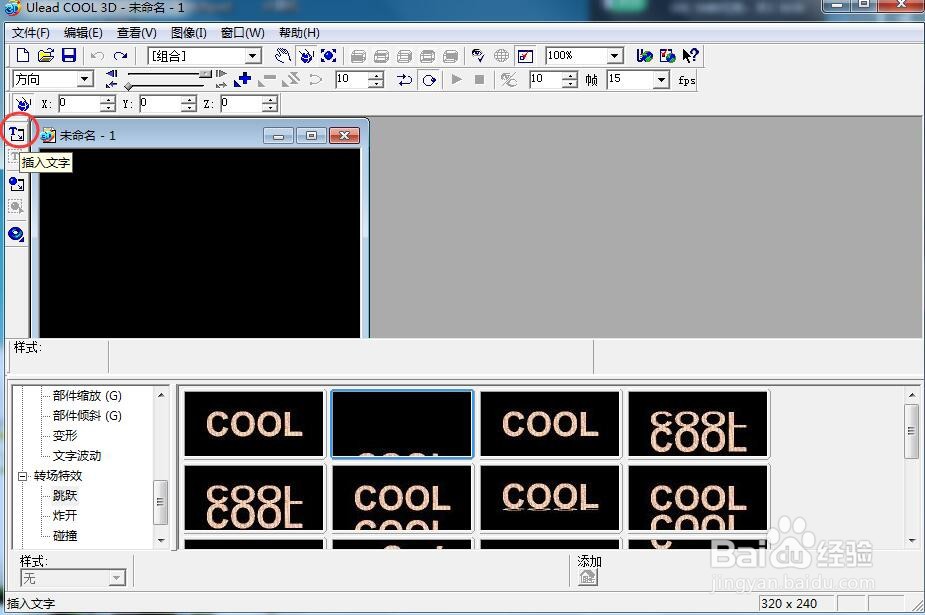Viewport: 925px width, 615px height.
Task: Click the second globe icon beside help
Action: click(x=667, y=56)
